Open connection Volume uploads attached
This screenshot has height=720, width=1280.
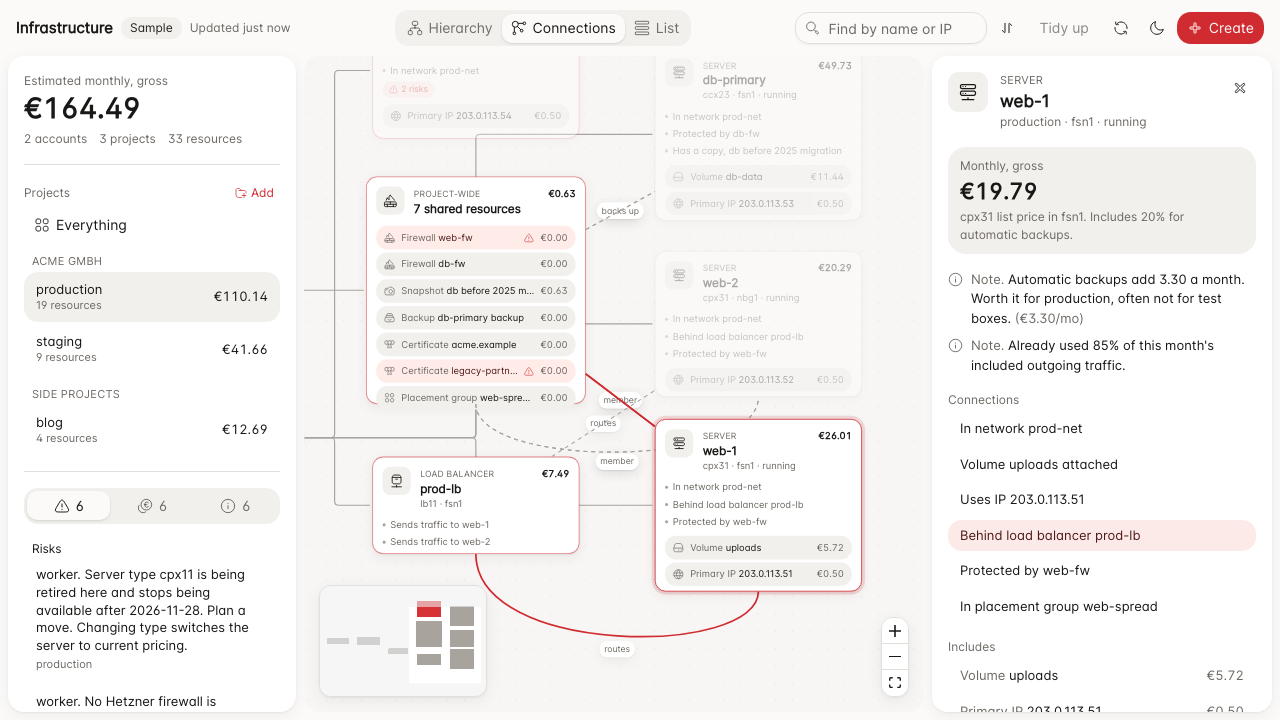click(x=1102, y=464)
